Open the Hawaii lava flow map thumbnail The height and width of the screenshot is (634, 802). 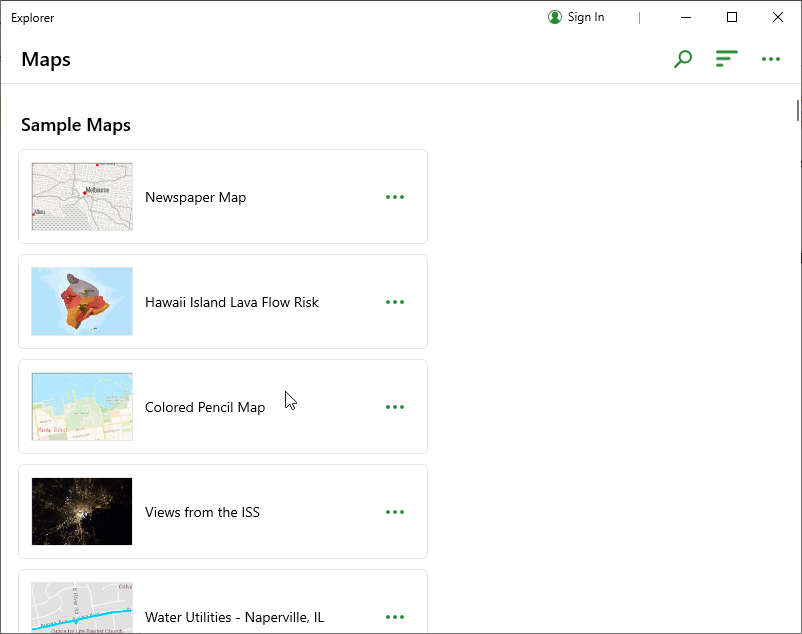click(x=82, y=302)
